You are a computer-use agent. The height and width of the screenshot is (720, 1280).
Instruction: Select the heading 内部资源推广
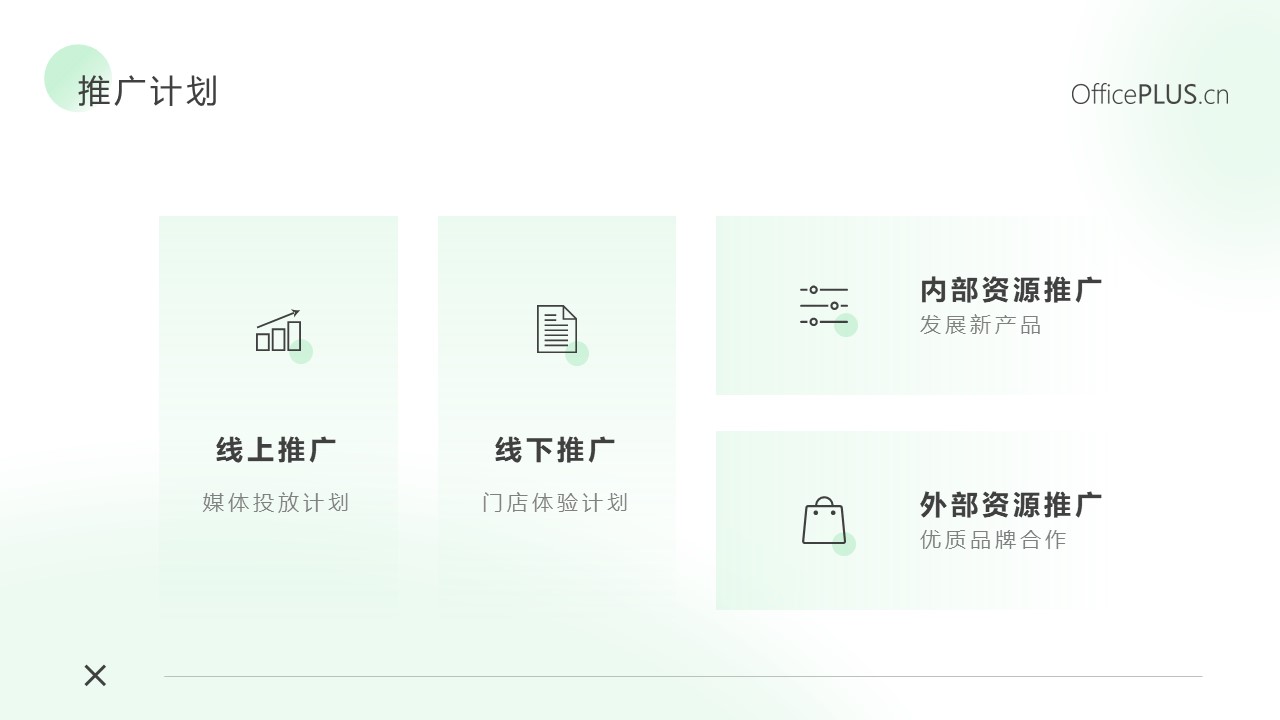1011,290
